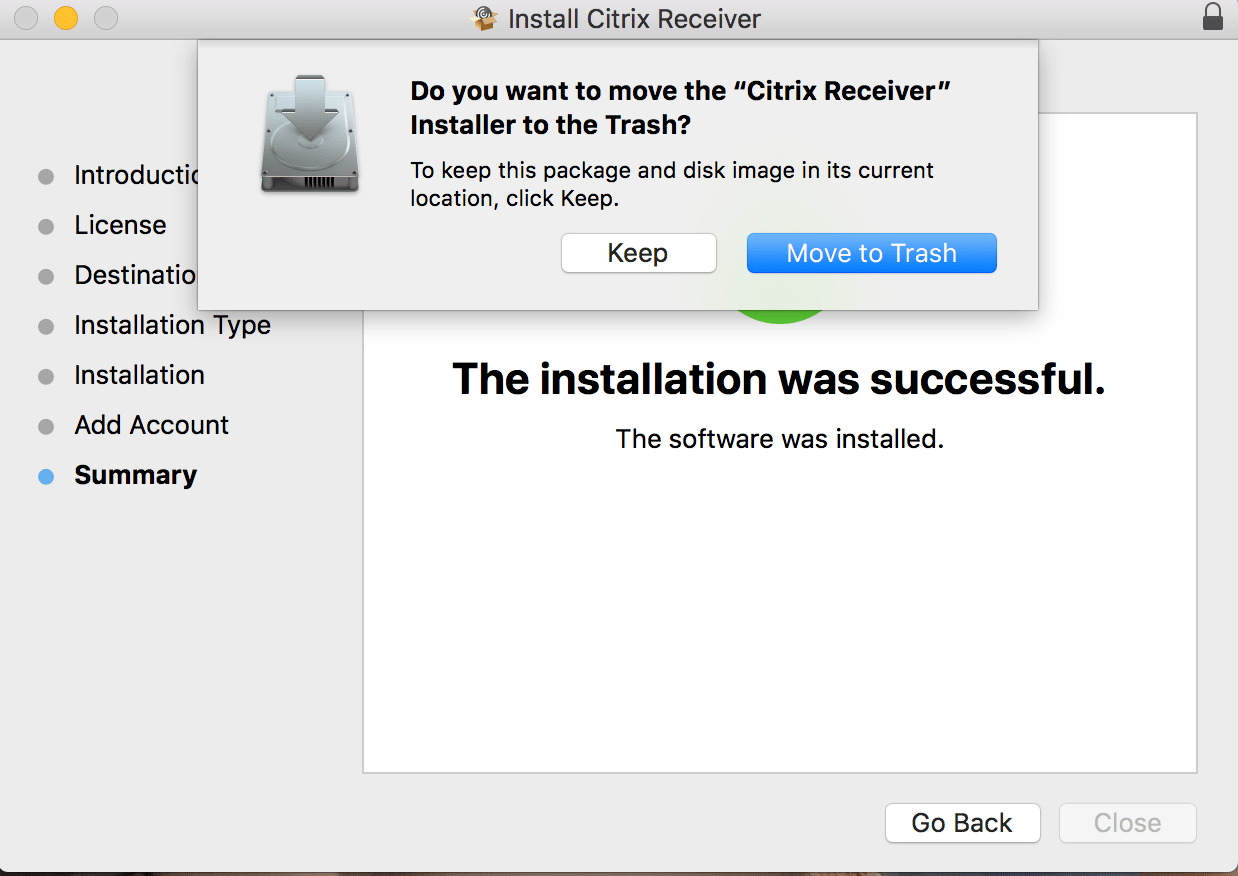Image resolution: width=1238 pixels, height=876 pixels.
Task: Click Keep to retain the installer package
Action: (638, 253)
